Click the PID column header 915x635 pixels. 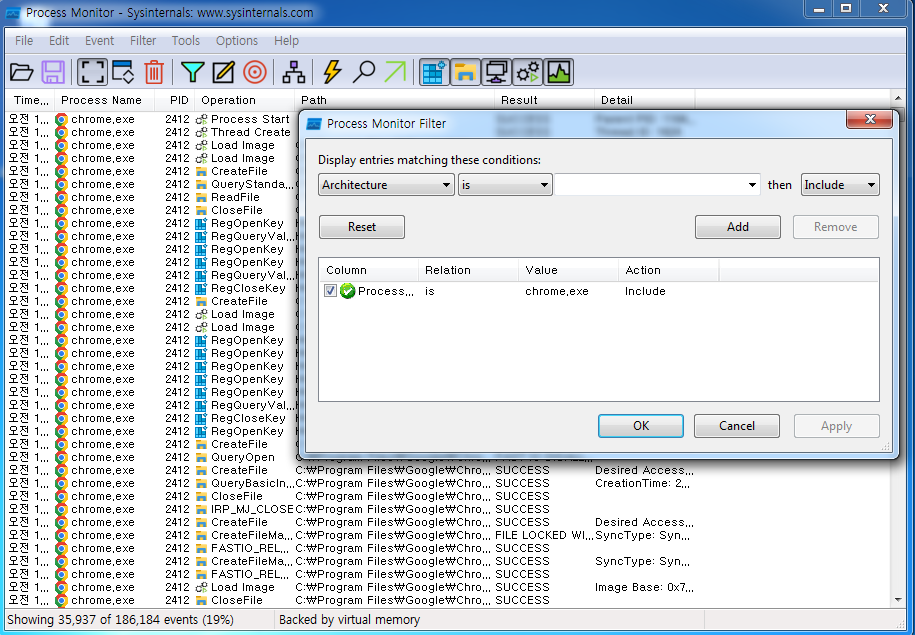coord(175,100)
